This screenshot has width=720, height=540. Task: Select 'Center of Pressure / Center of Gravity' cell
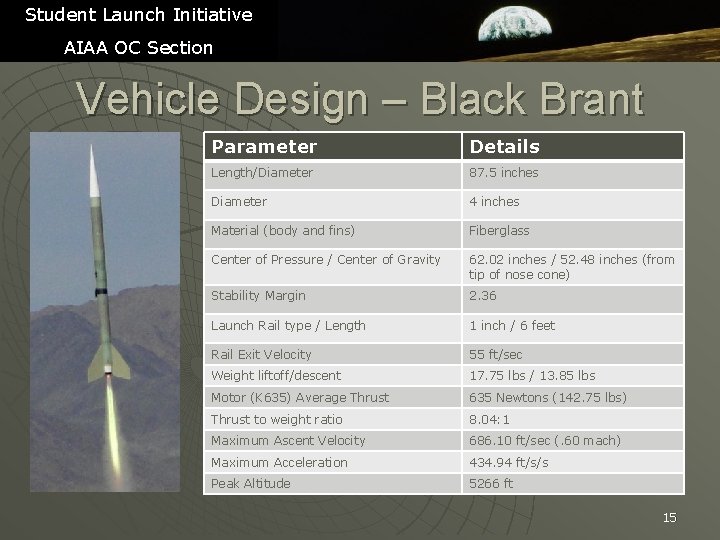click(x=333, y=267)
